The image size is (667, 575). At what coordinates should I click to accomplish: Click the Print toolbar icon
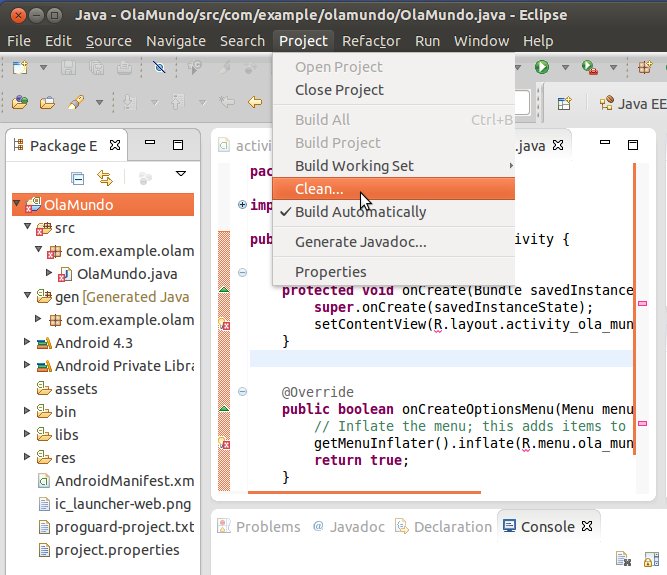coord(124,67)
